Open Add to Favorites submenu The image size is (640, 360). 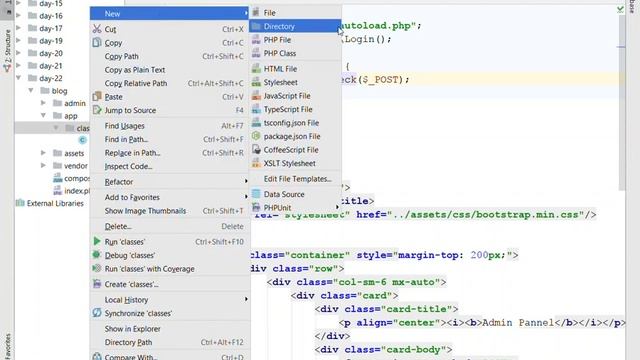[170, 197]
